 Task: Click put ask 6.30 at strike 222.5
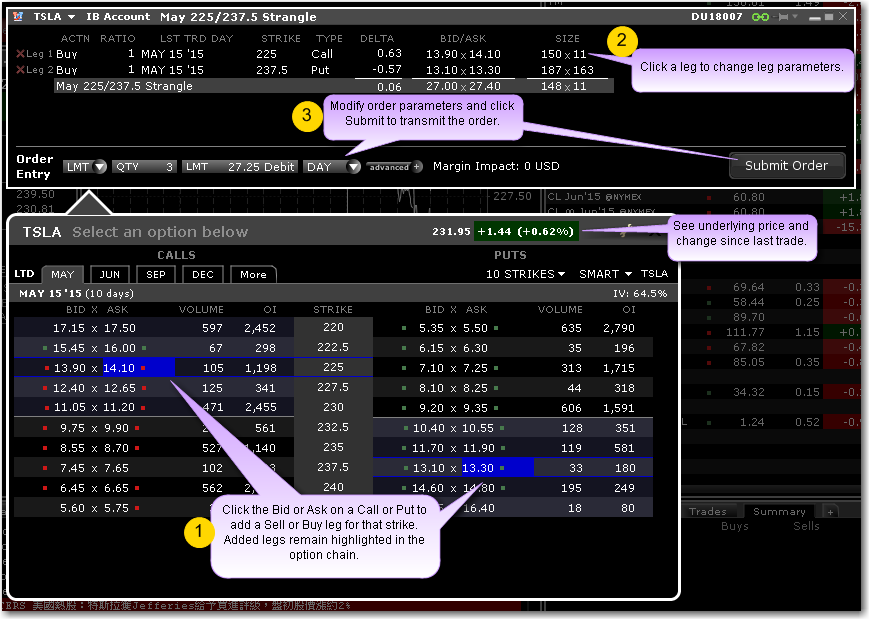[476, 348]
